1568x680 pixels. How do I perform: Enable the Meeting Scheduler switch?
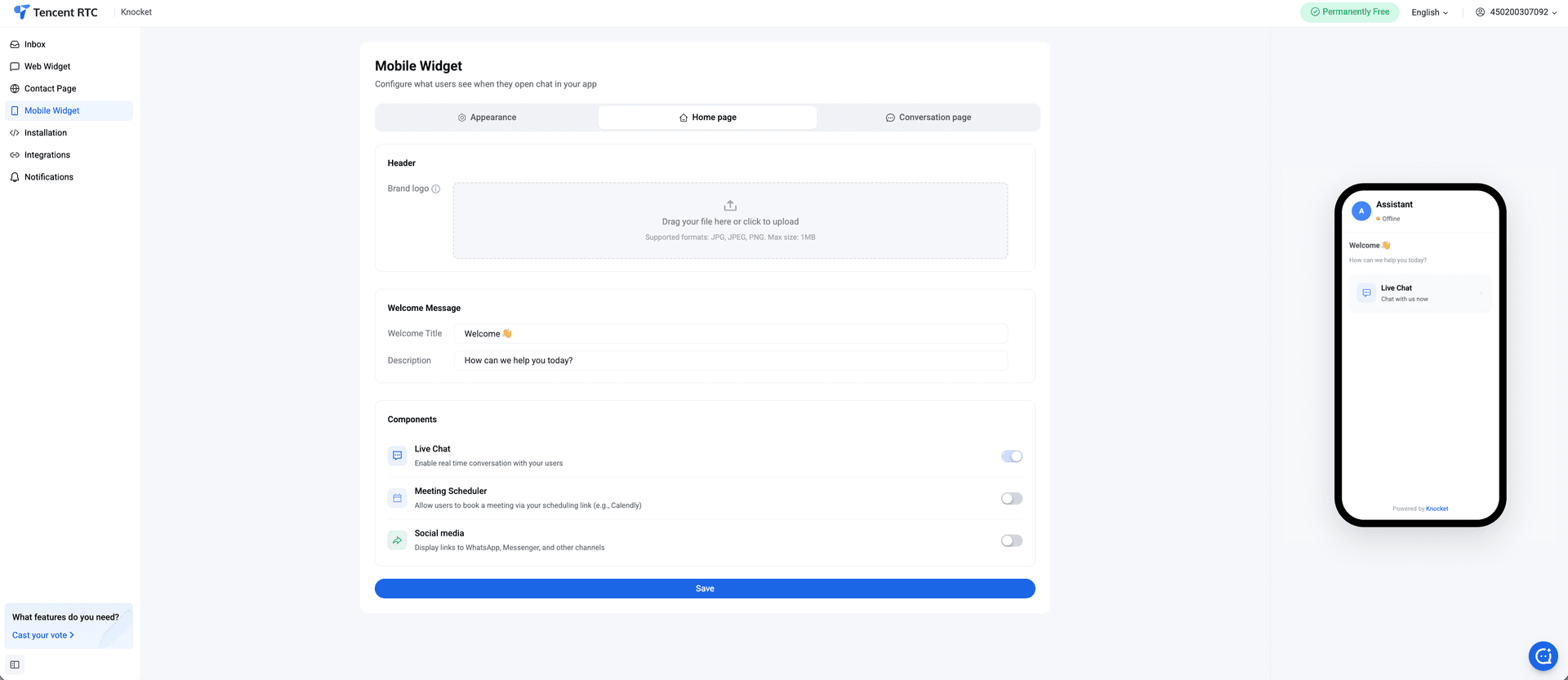1012,499
